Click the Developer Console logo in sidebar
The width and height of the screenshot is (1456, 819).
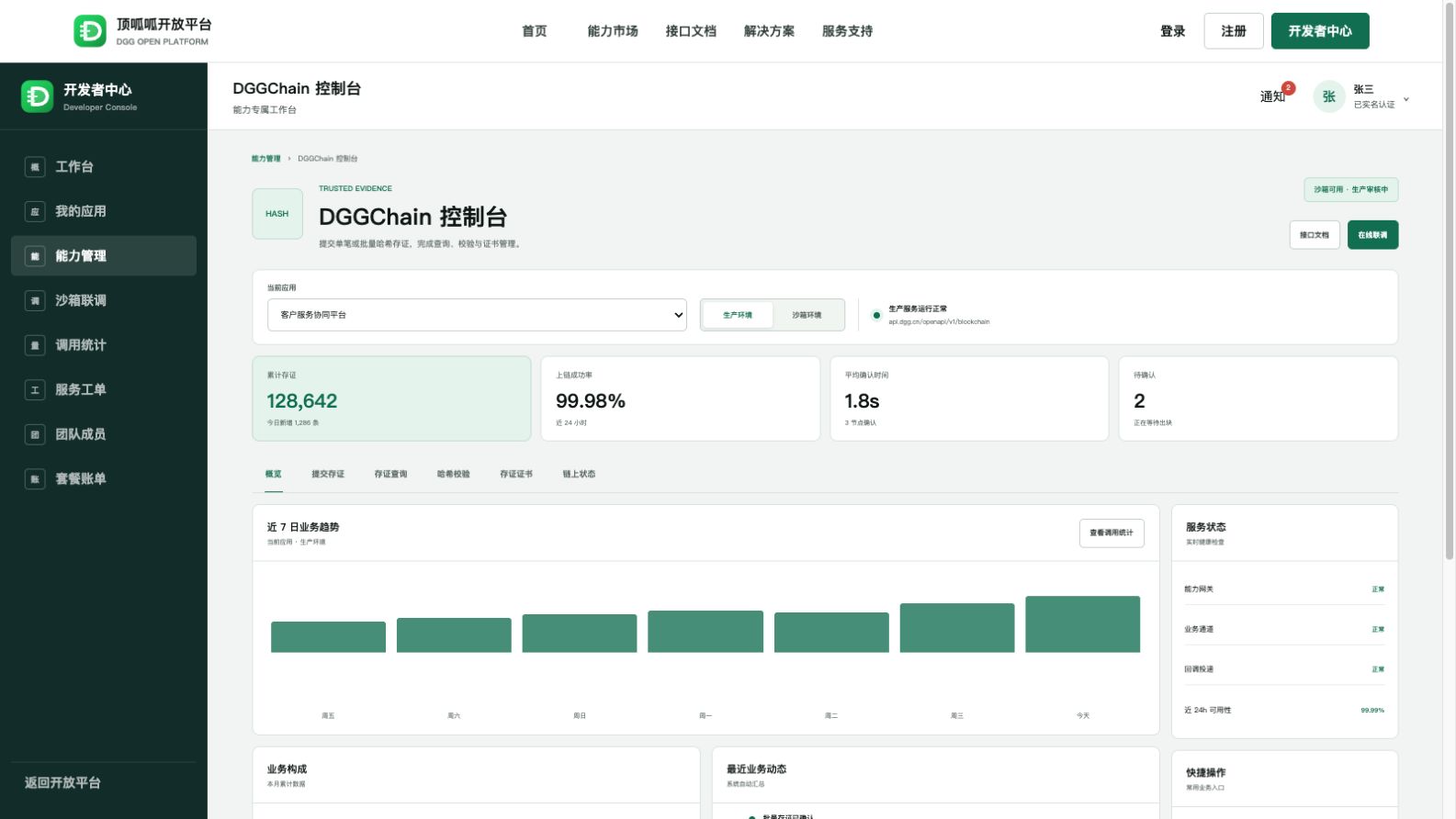pyautogui.click(x=38, y=96)
